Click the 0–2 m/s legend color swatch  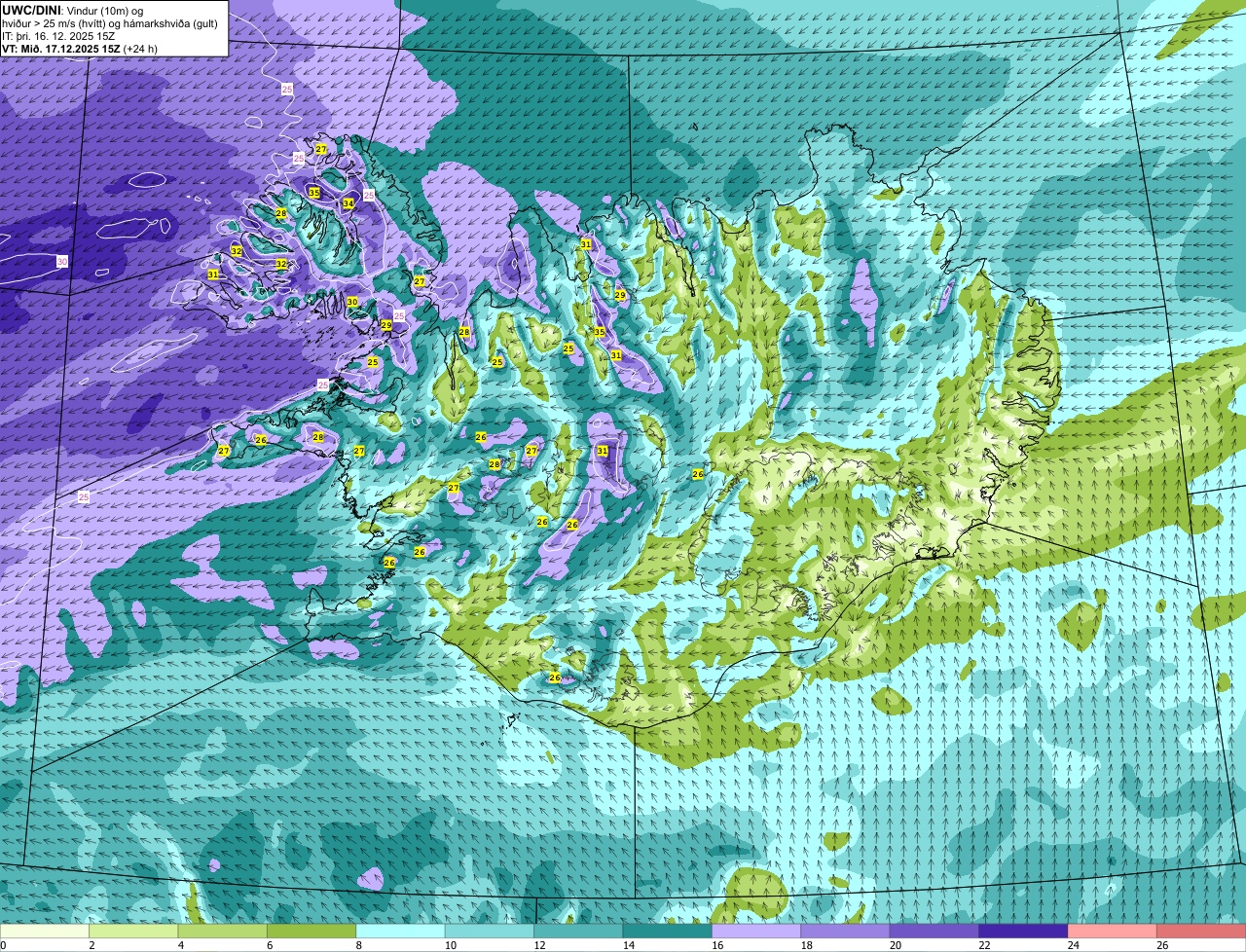[x=45, y=931]
